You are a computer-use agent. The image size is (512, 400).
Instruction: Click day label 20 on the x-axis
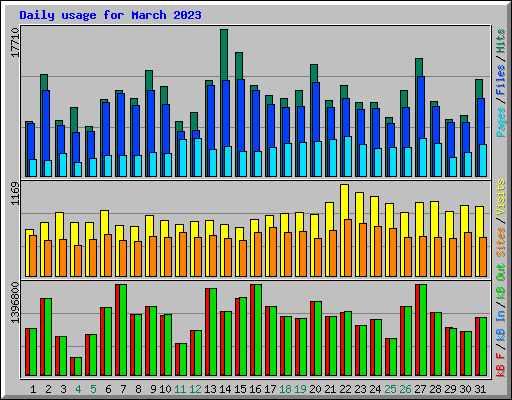point(315,389)
